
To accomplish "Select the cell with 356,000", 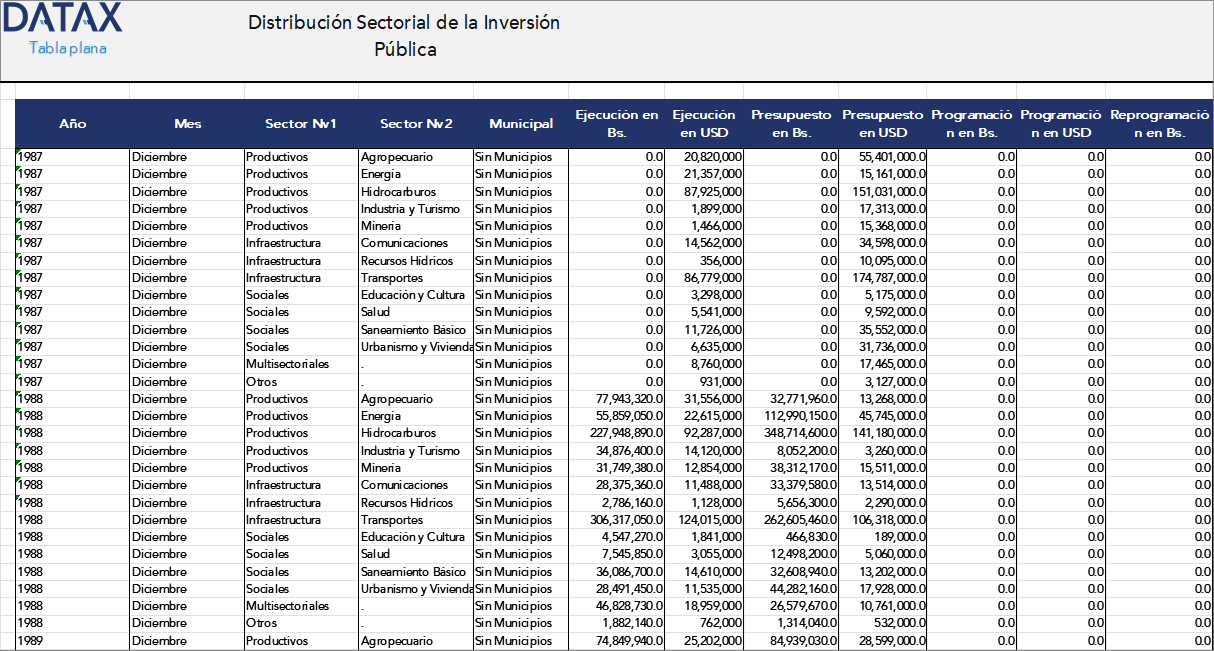I will [x=705, y=261].
